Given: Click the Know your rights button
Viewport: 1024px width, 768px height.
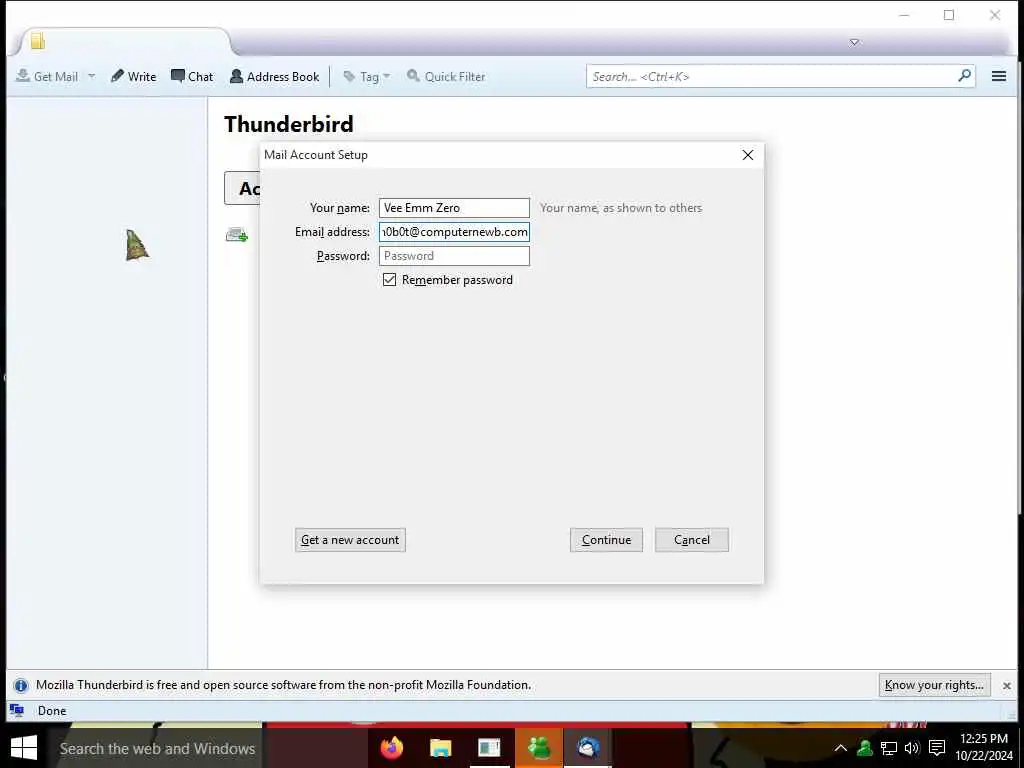Looking at the screenshot, I should click(x=934, y=685).
